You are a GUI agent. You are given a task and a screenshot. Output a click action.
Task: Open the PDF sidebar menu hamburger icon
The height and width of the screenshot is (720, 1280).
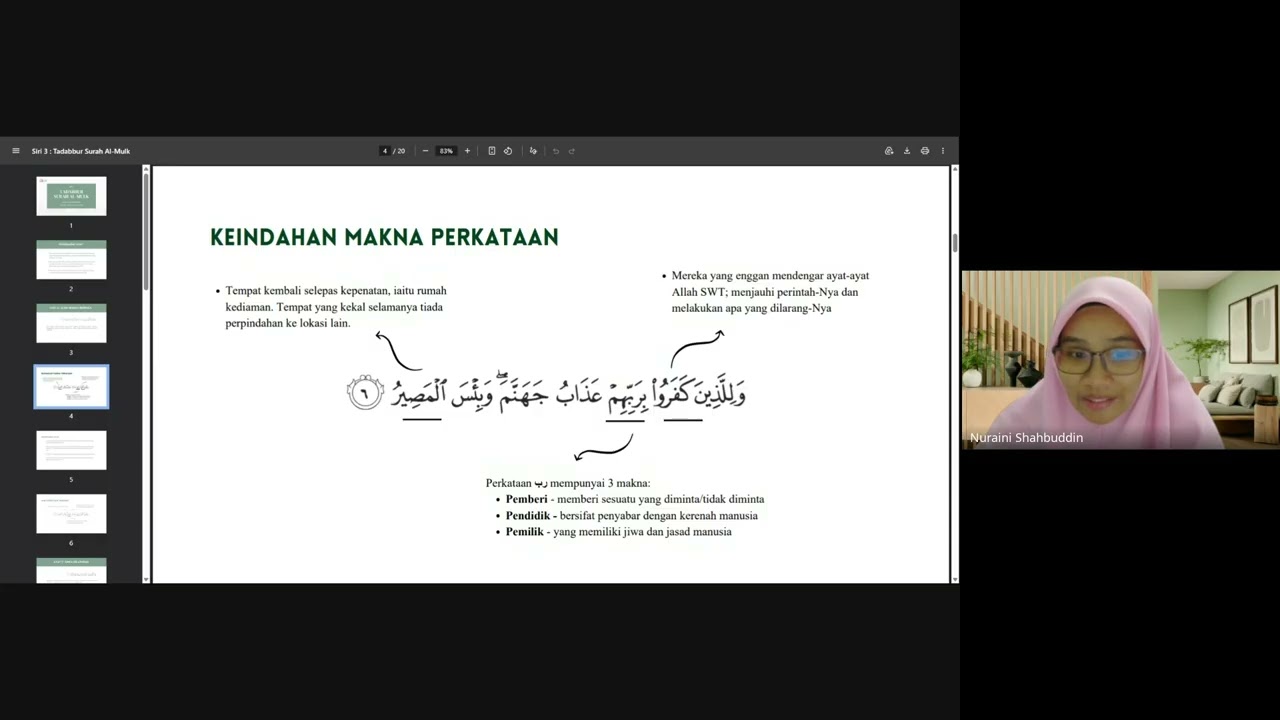click(x=16, y=151)
